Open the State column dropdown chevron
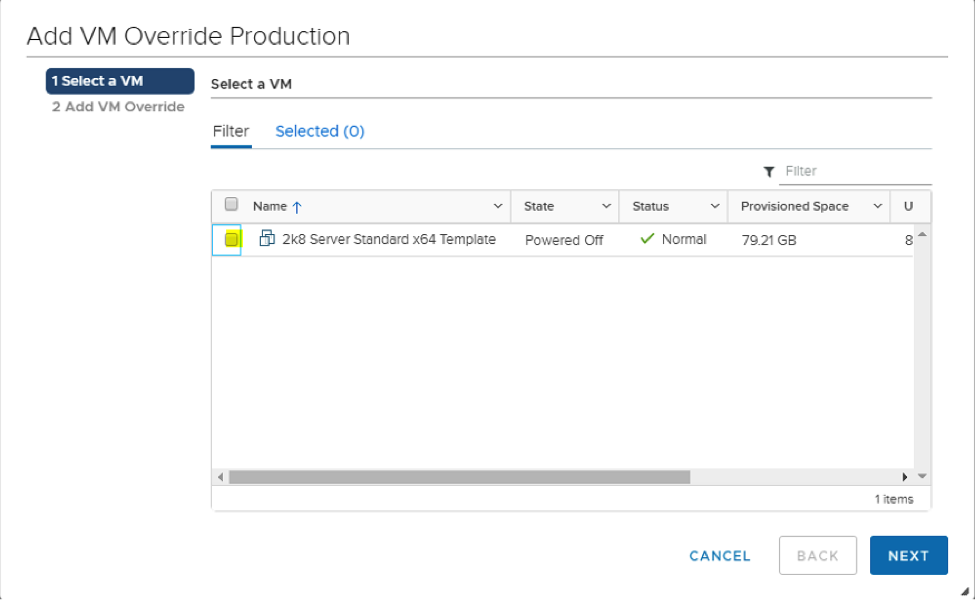The height and width of the screenshot is (600, 975). click(606, 206)
